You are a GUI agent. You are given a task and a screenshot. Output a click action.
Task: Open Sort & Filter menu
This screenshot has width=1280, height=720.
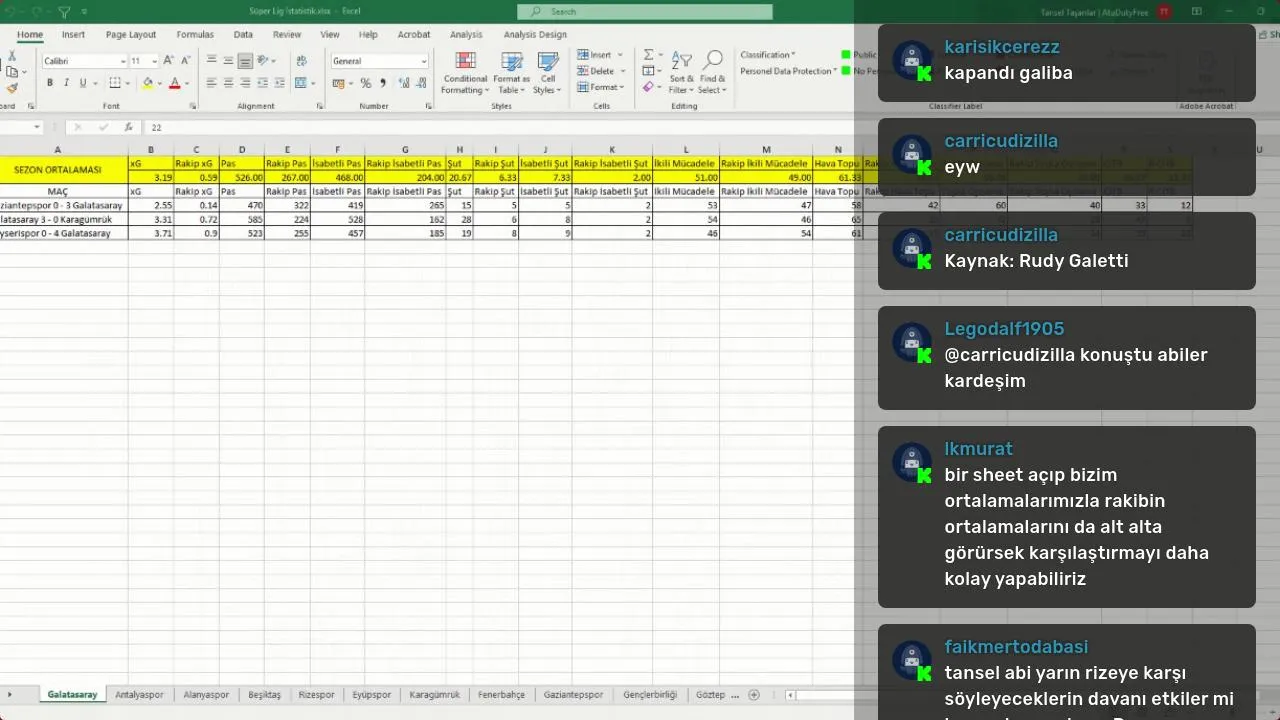pos(682,73)
